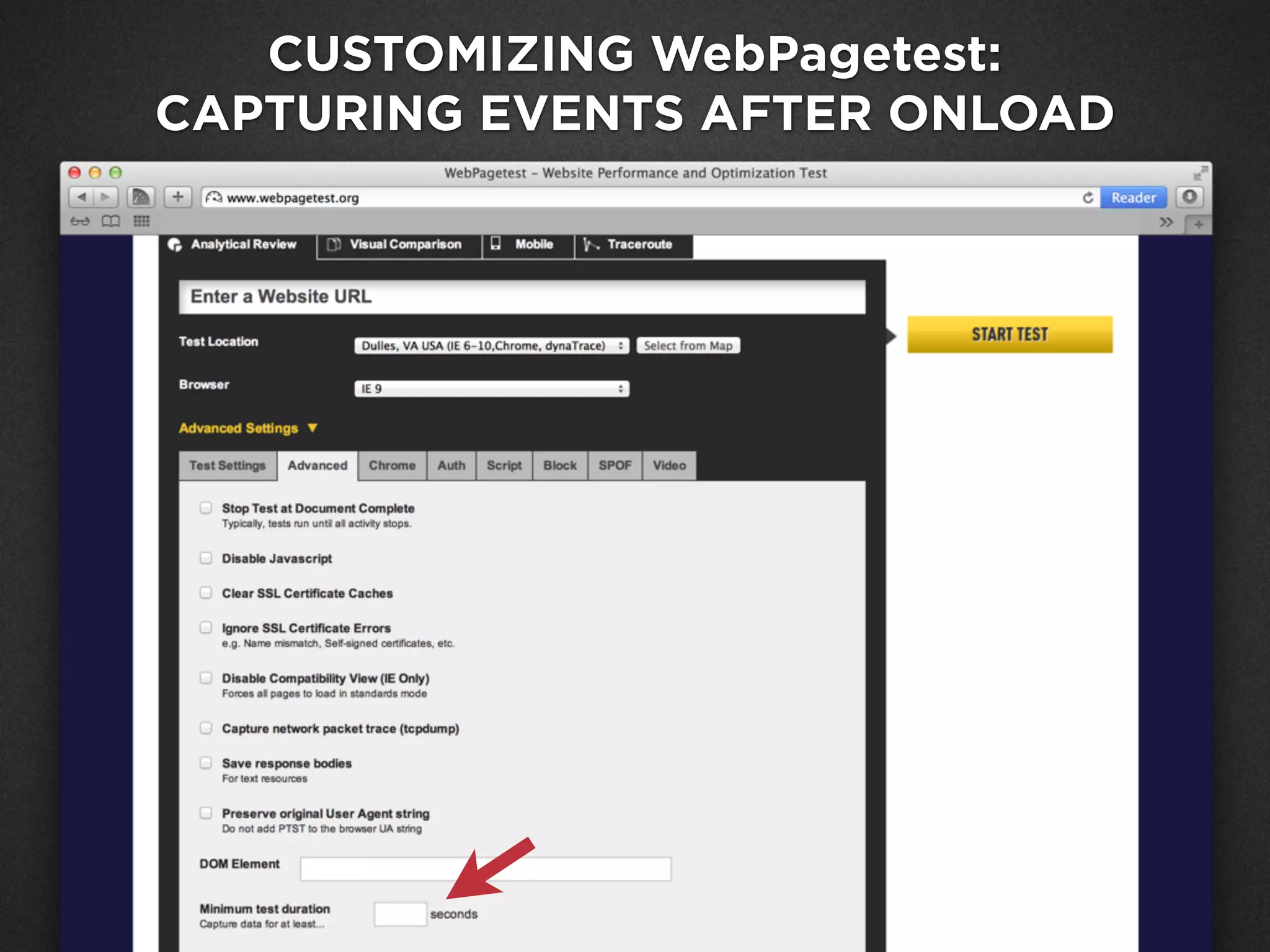Click the Mobile phone icon

pos(495,244)
